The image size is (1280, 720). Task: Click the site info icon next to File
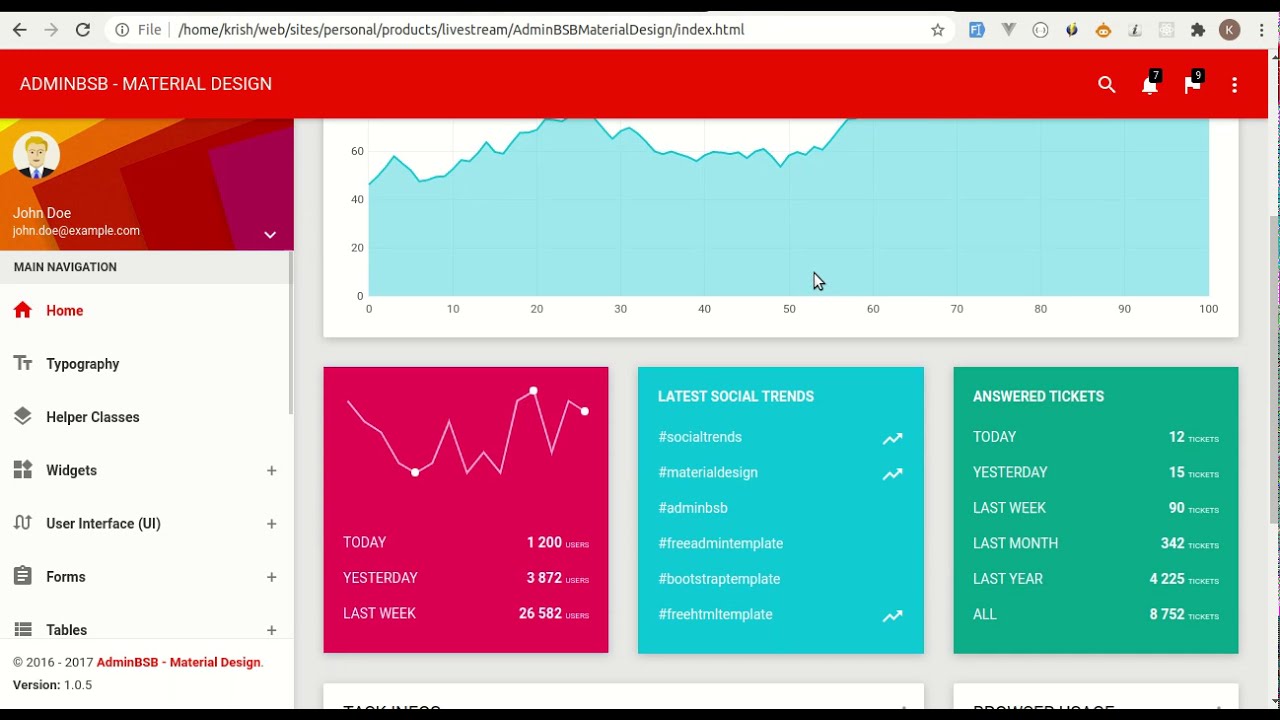point(122,30)
